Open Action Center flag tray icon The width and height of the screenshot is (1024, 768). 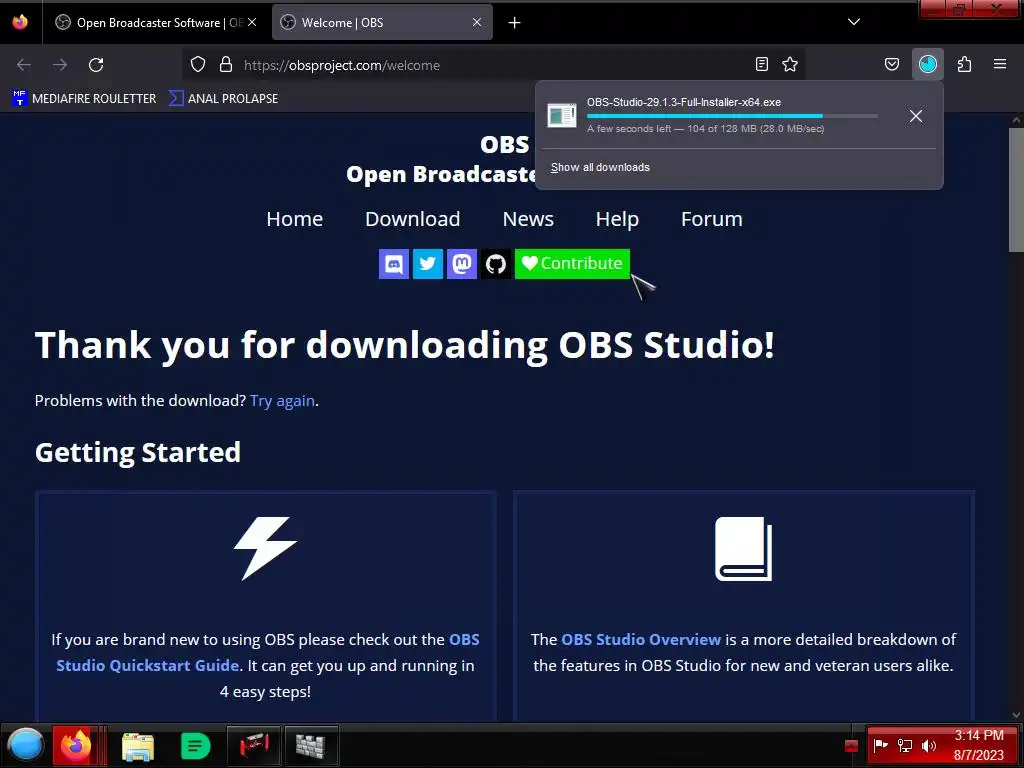click(880, 745)
